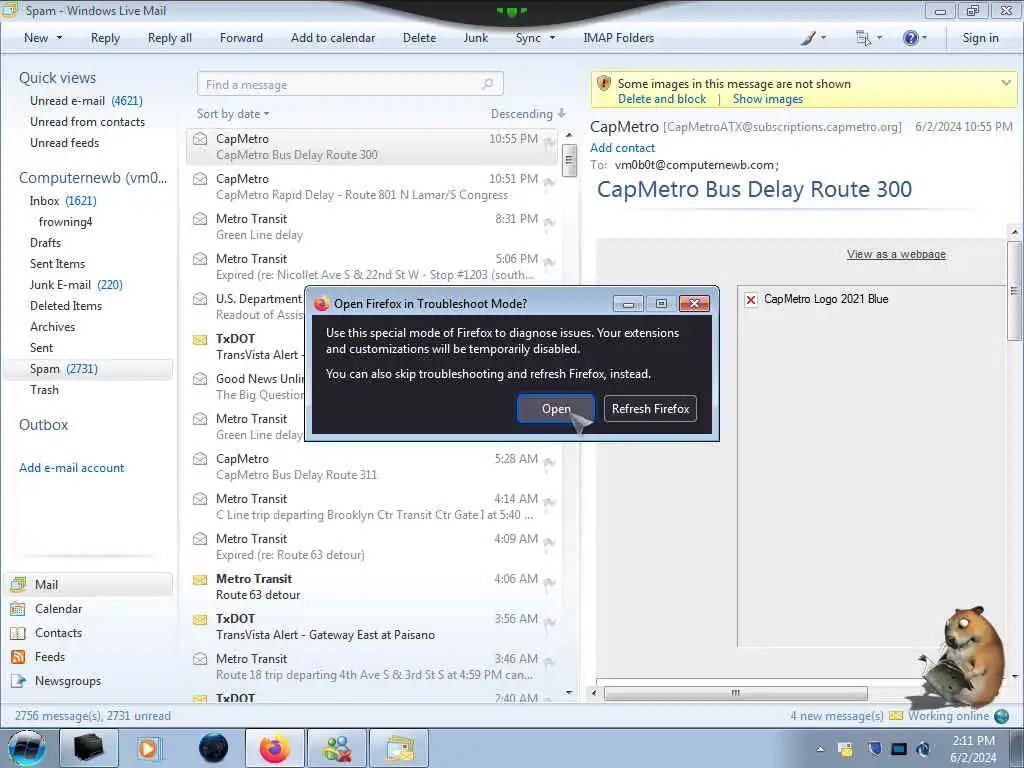Click Delete in the toolbar
Screen dimensions: 1024x768
tap(419, 38)
